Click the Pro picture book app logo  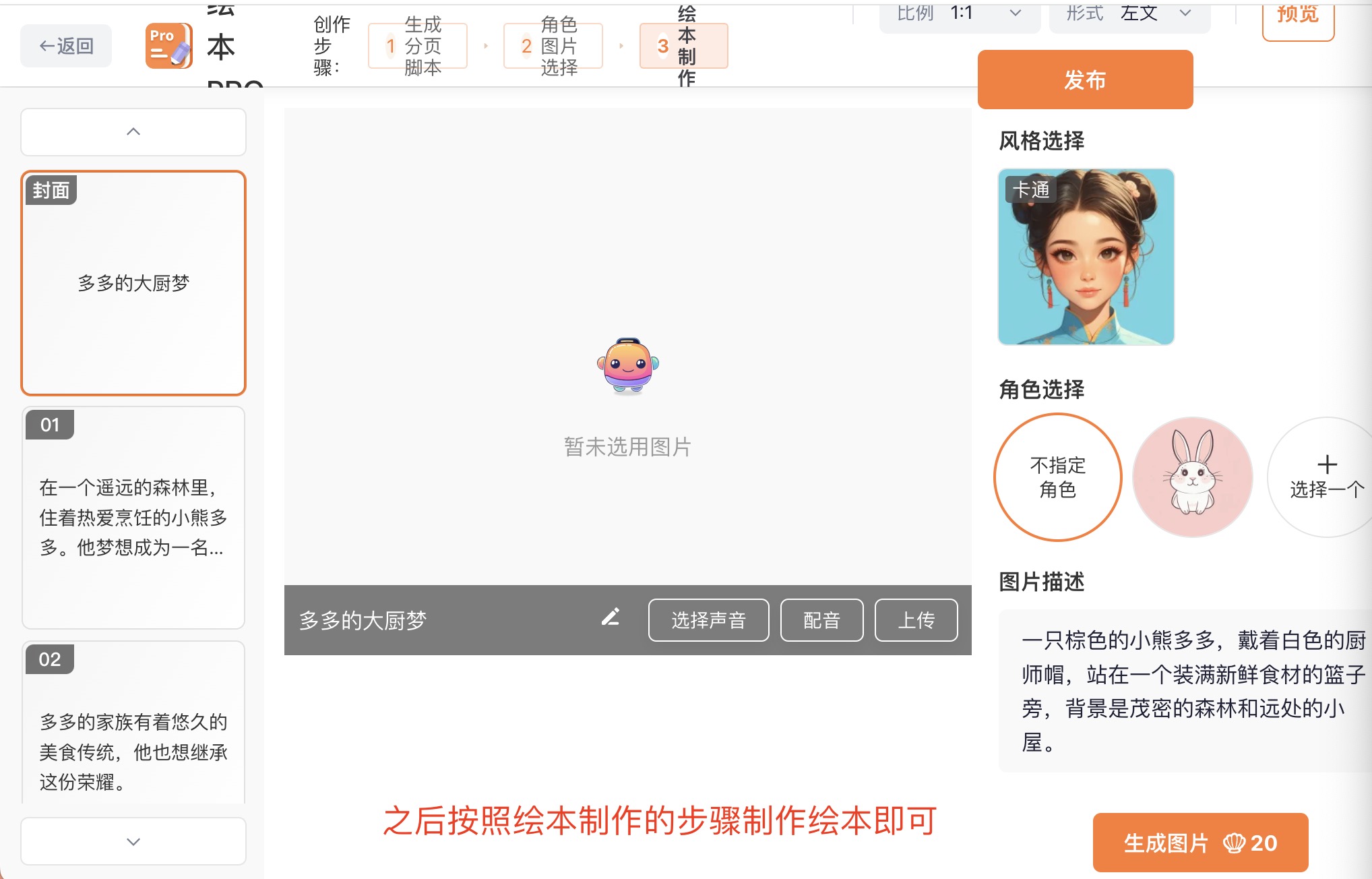[x=169, y=46]
